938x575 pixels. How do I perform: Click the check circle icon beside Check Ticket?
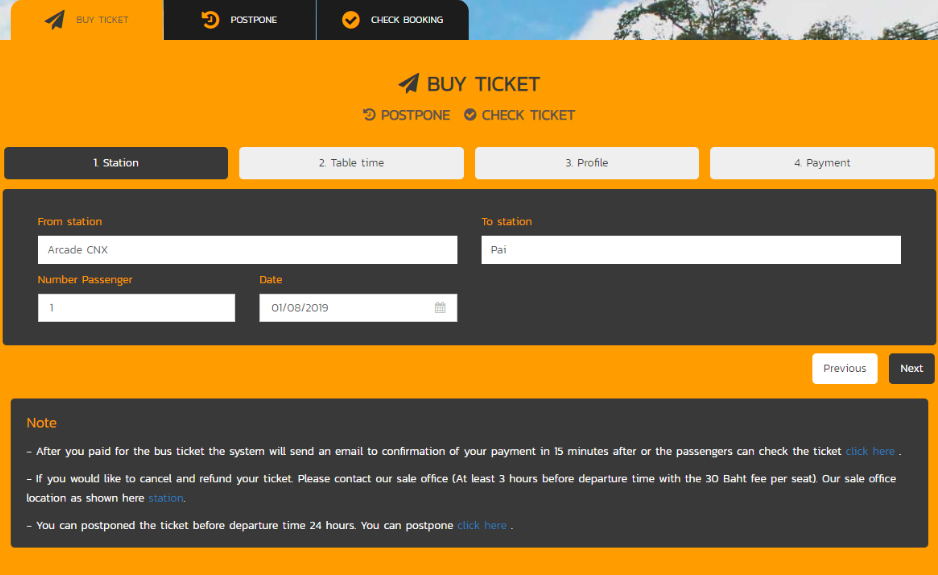tap(470, 115)
